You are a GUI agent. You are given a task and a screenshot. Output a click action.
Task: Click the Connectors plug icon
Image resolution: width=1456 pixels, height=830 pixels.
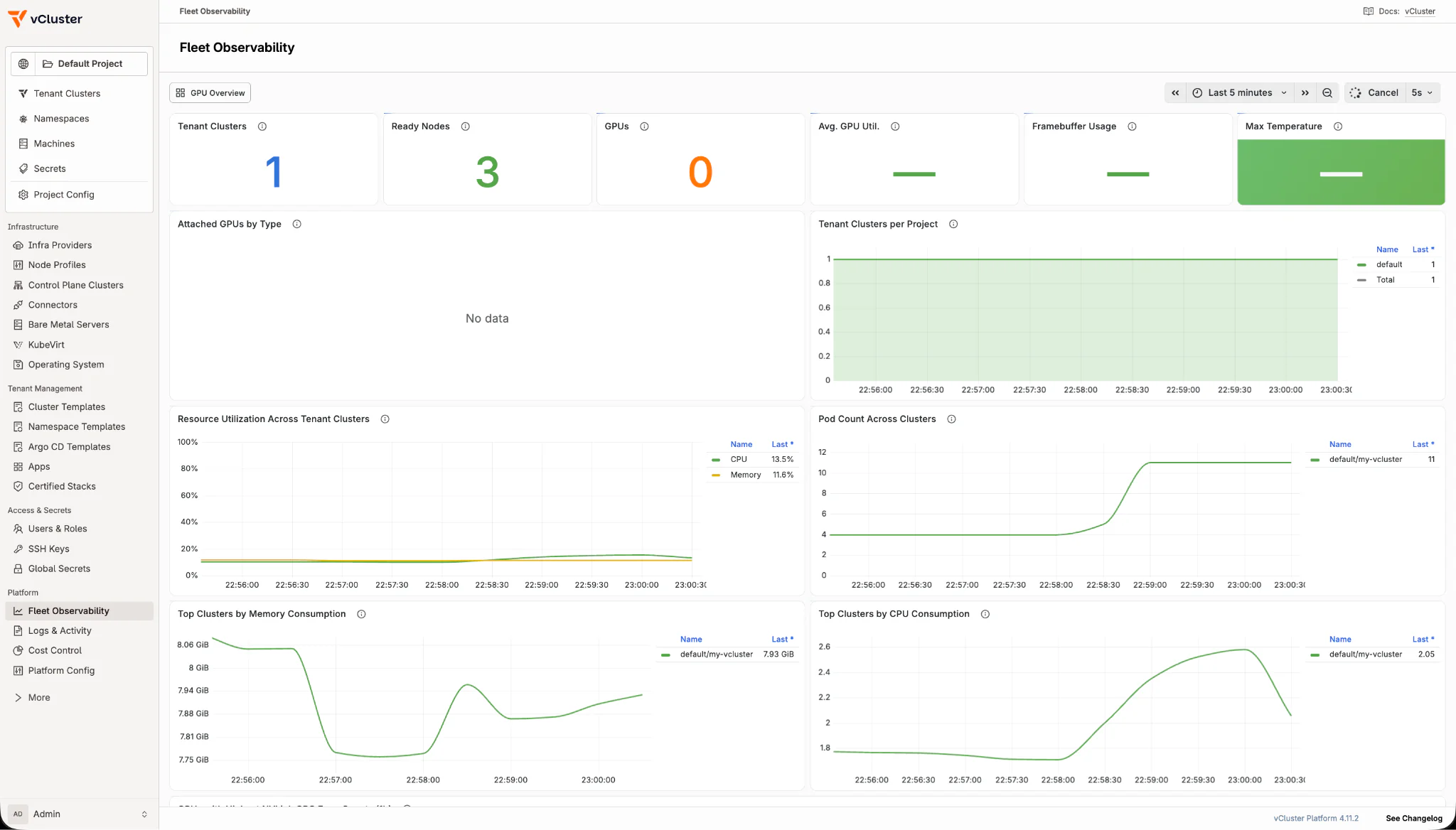tap(18, 305)
